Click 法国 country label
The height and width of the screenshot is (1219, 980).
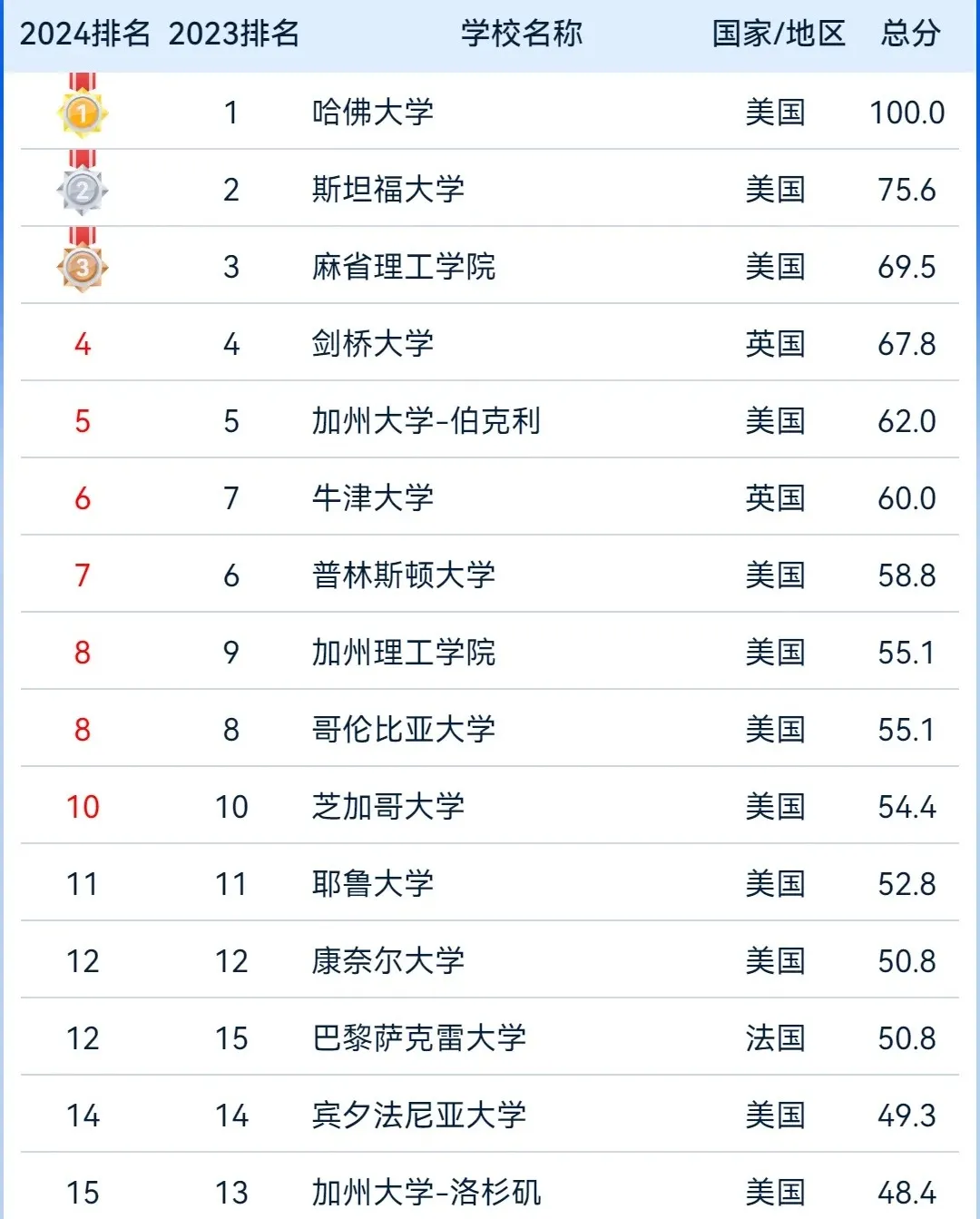[x=775, y=1038]
